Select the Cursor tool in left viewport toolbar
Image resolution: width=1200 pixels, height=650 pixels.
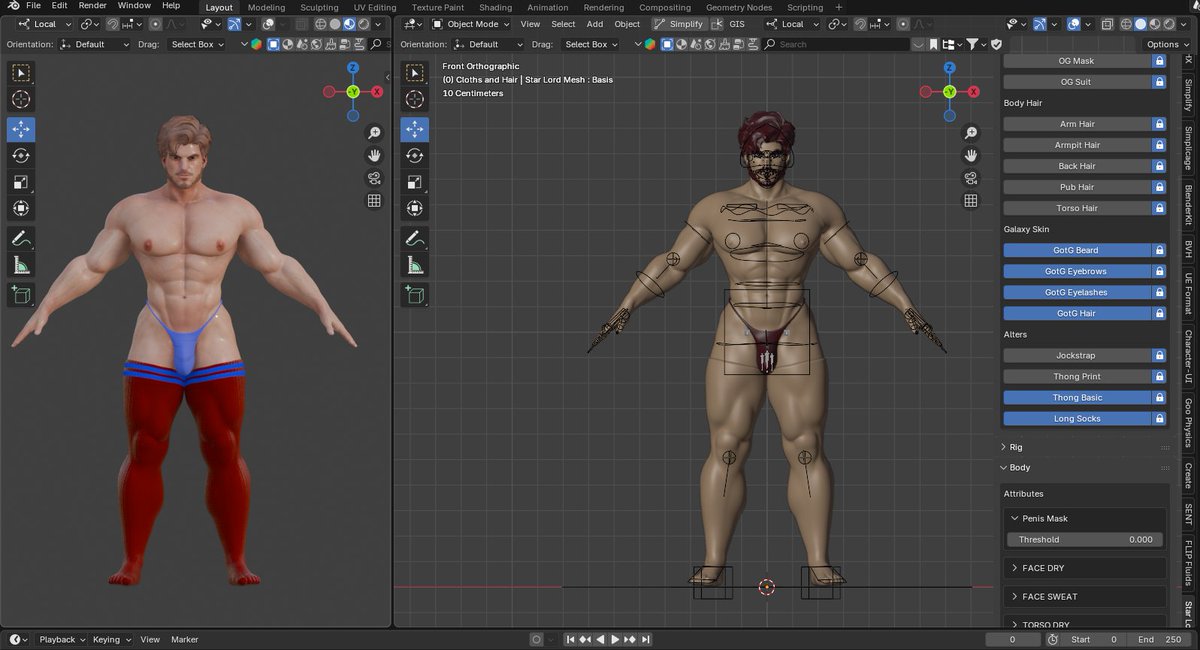coord(21,99)
